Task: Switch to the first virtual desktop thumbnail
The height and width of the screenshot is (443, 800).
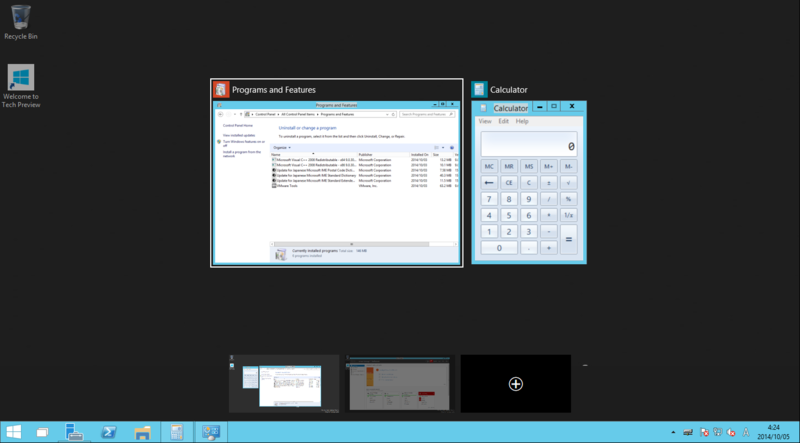Action: (x=284, y=384)
